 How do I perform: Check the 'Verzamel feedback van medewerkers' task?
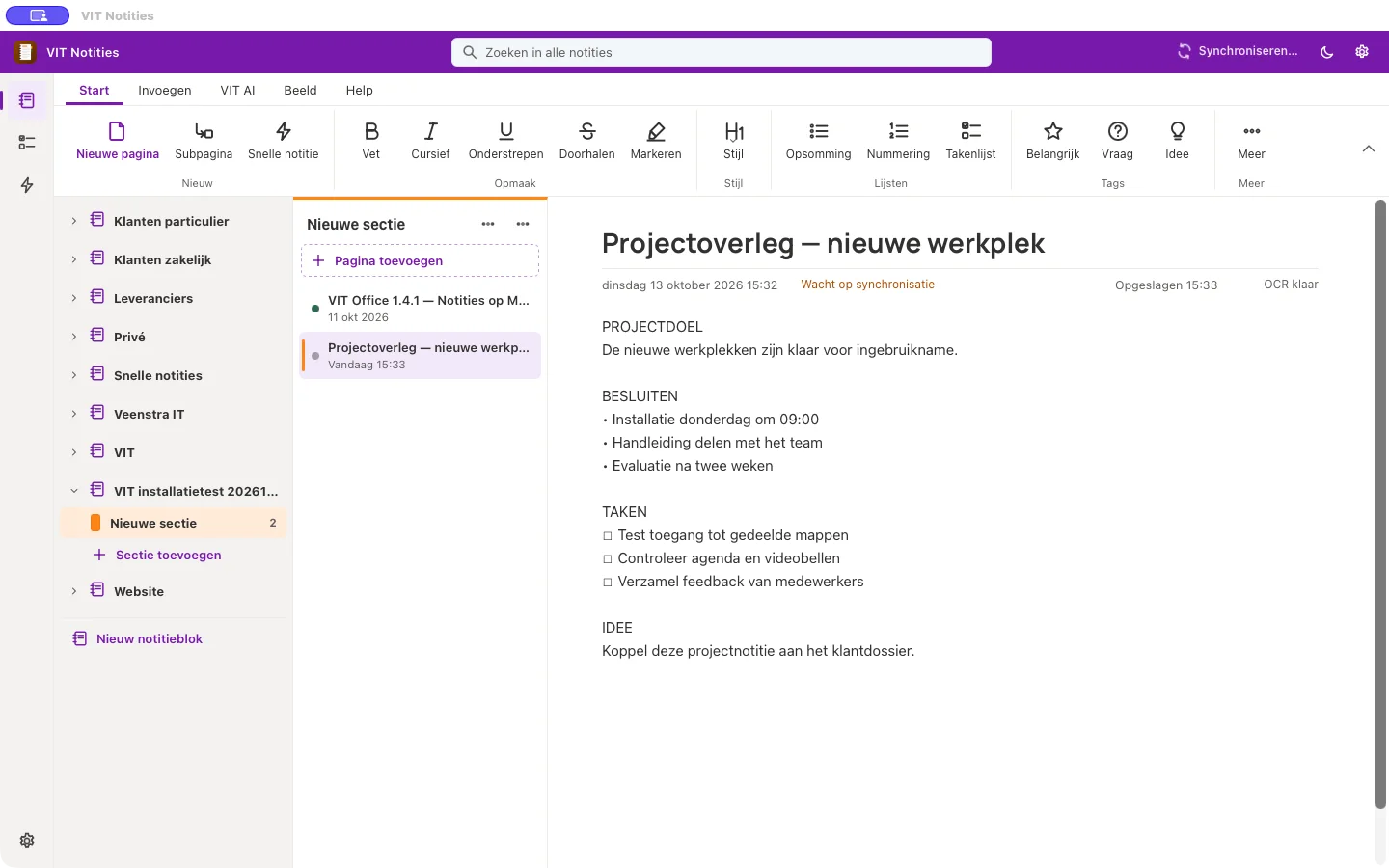(608, 583)
